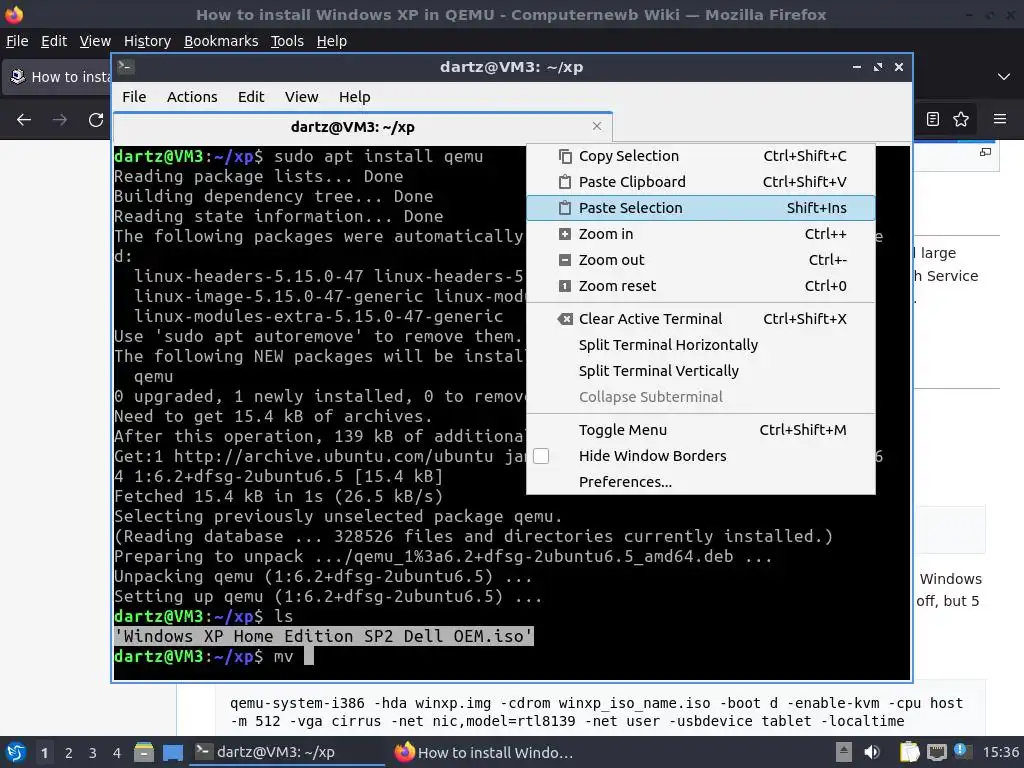Open Firefox's History menu
Screen dimensions: 1024x768
pos(147,41)
